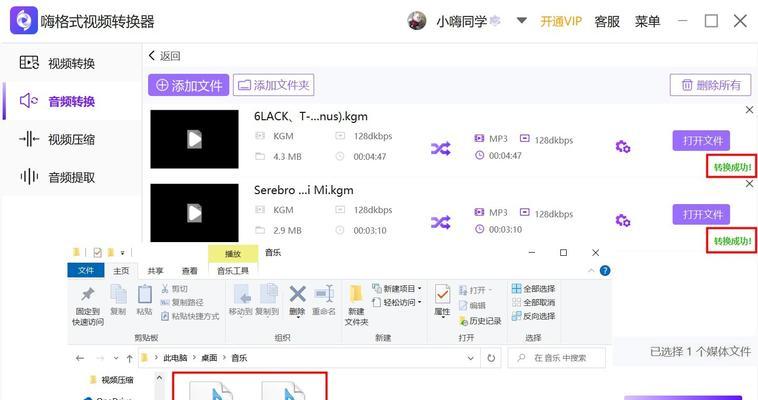Expand the account dropdown arrow
The image size is (758, 400).
[x=522, y=21]
